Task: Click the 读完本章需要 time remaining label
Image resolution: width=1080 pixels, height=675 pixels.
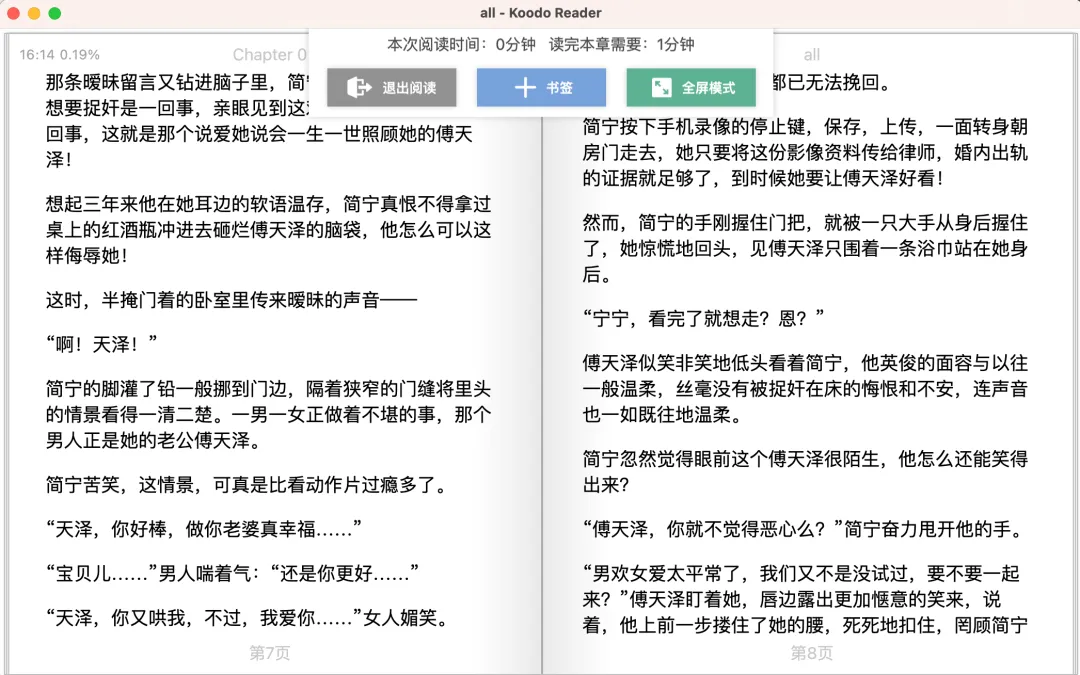Action: coord(621,45)
